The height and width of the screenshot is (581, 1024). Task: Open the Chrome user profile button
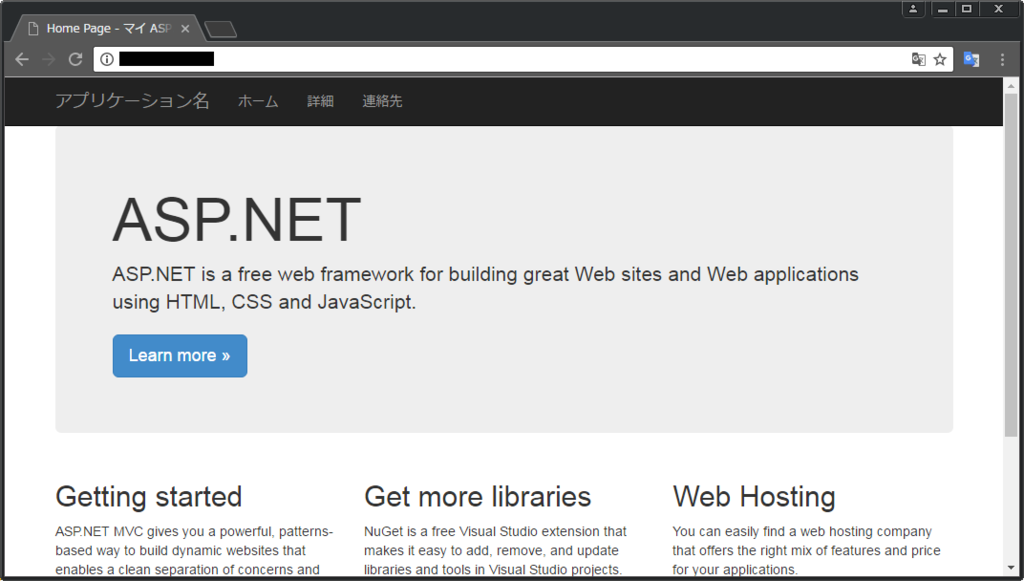point(913,9)
